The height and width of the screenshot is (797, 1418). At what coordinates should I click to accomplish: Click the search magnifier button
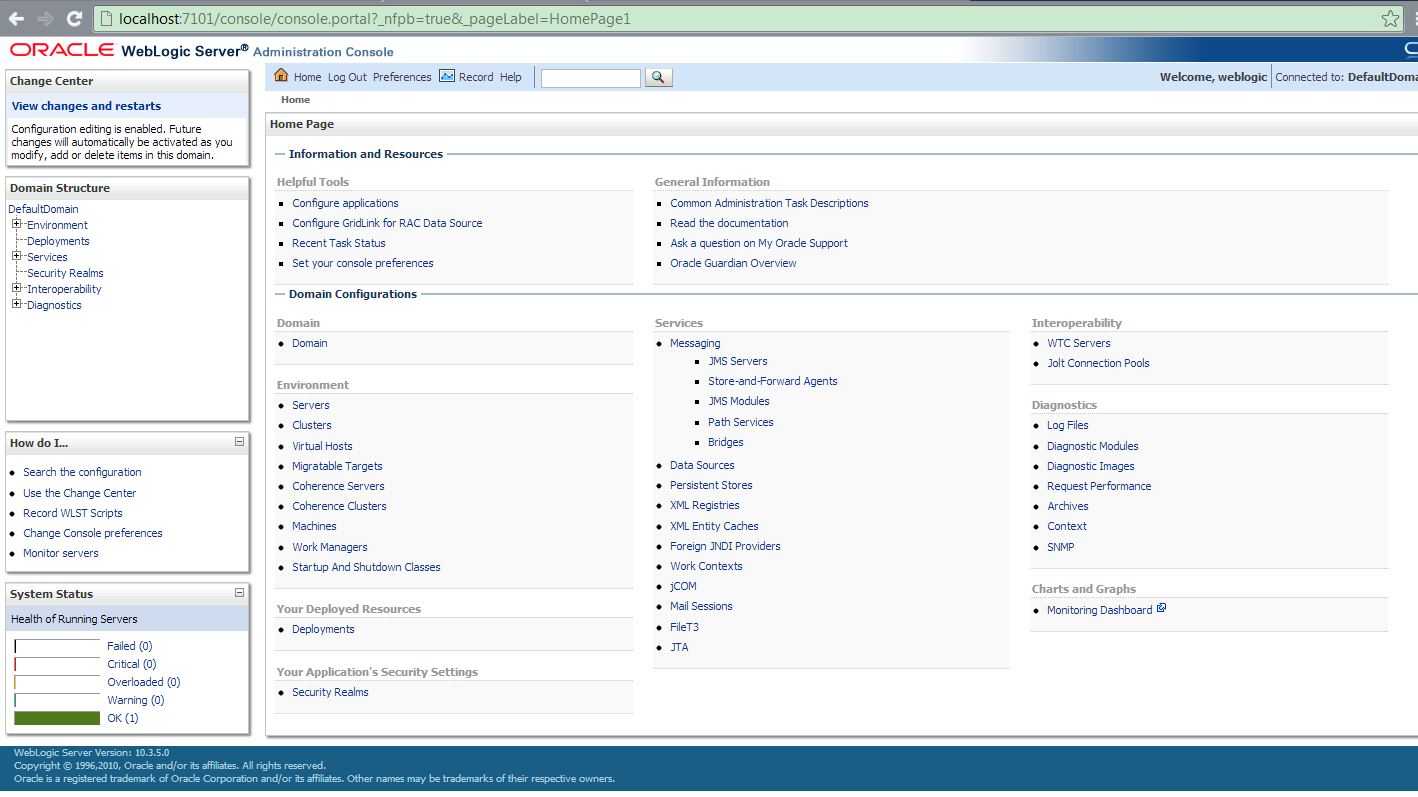pos(659,77)
